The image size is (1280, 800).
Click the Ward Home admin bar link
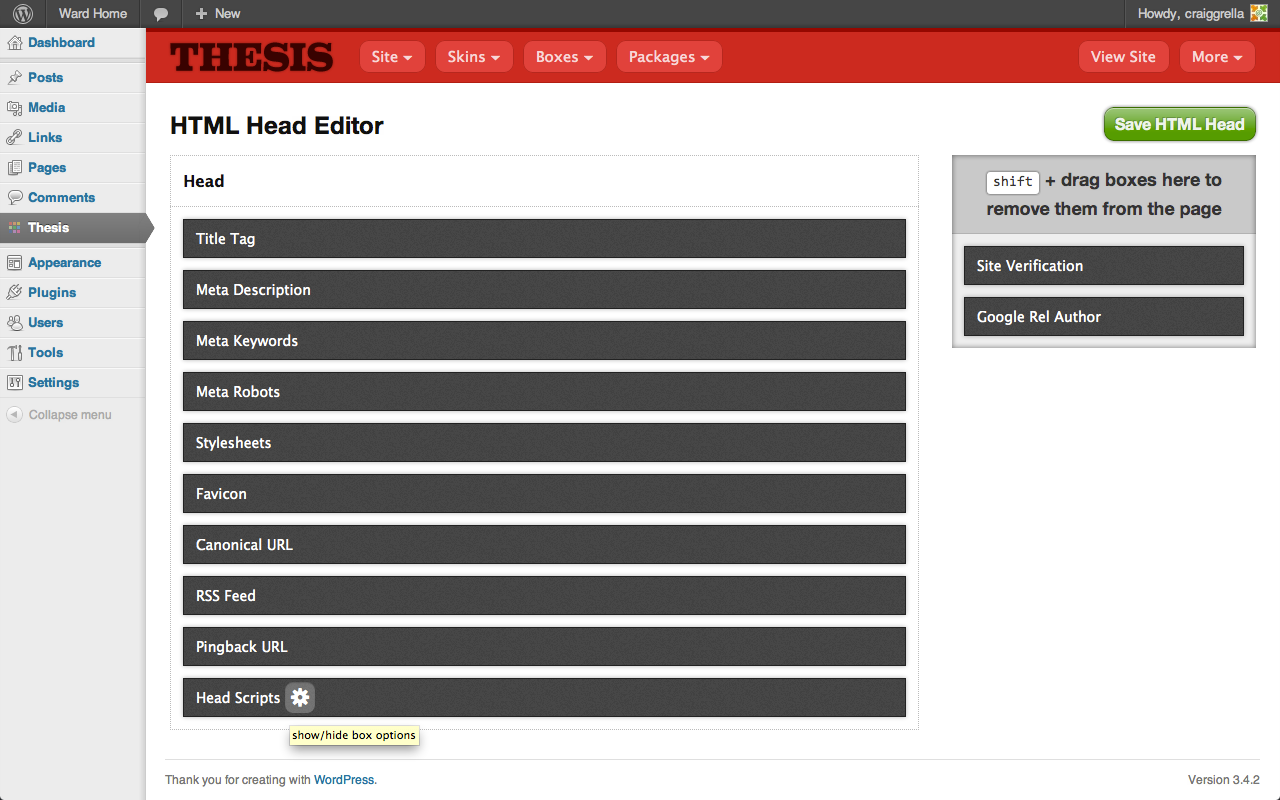[x=93, y=14]
